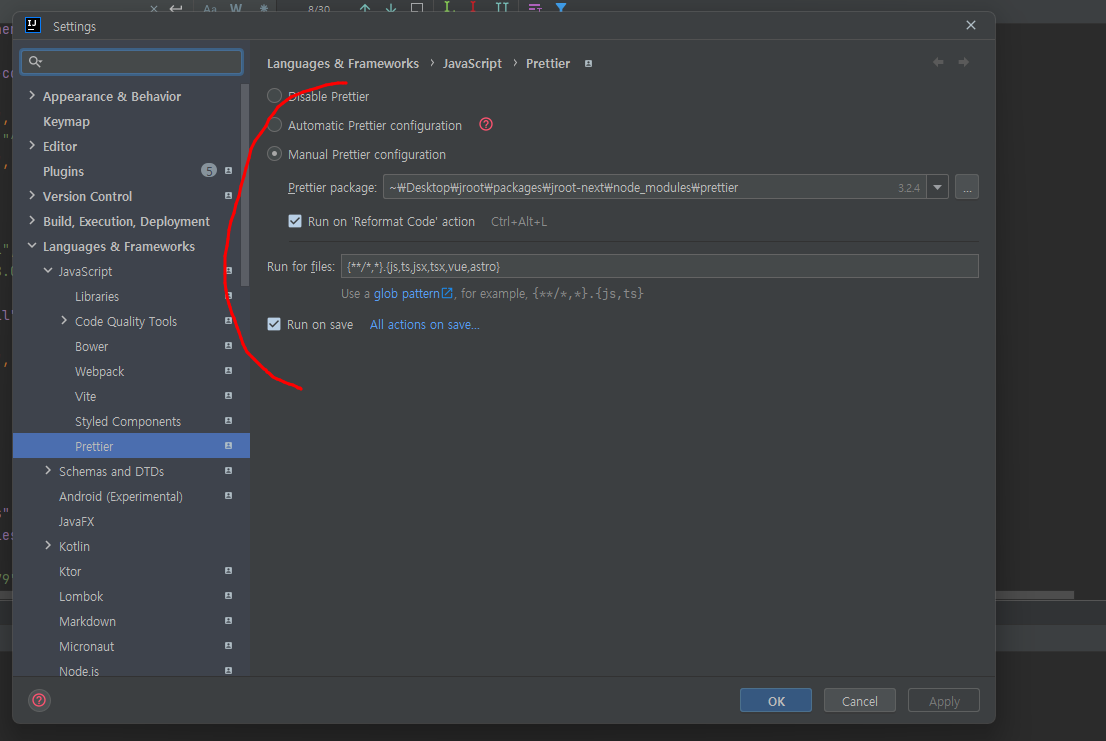Viewport: 1106px width, 741px height.
Task: Toggle the Run on save checkbox
Action: tap(274, 324)
